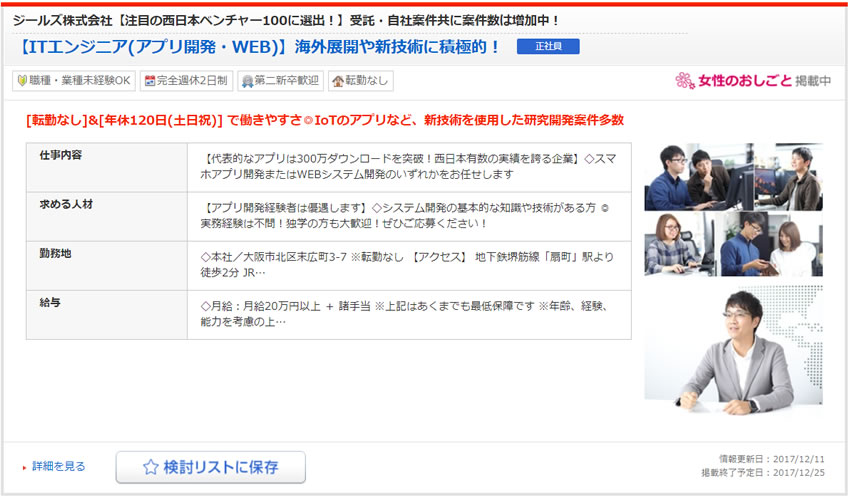Click the 300万ダウンロード job description text
The height and width of the screenshot is (498, 850).
point(408,166)
